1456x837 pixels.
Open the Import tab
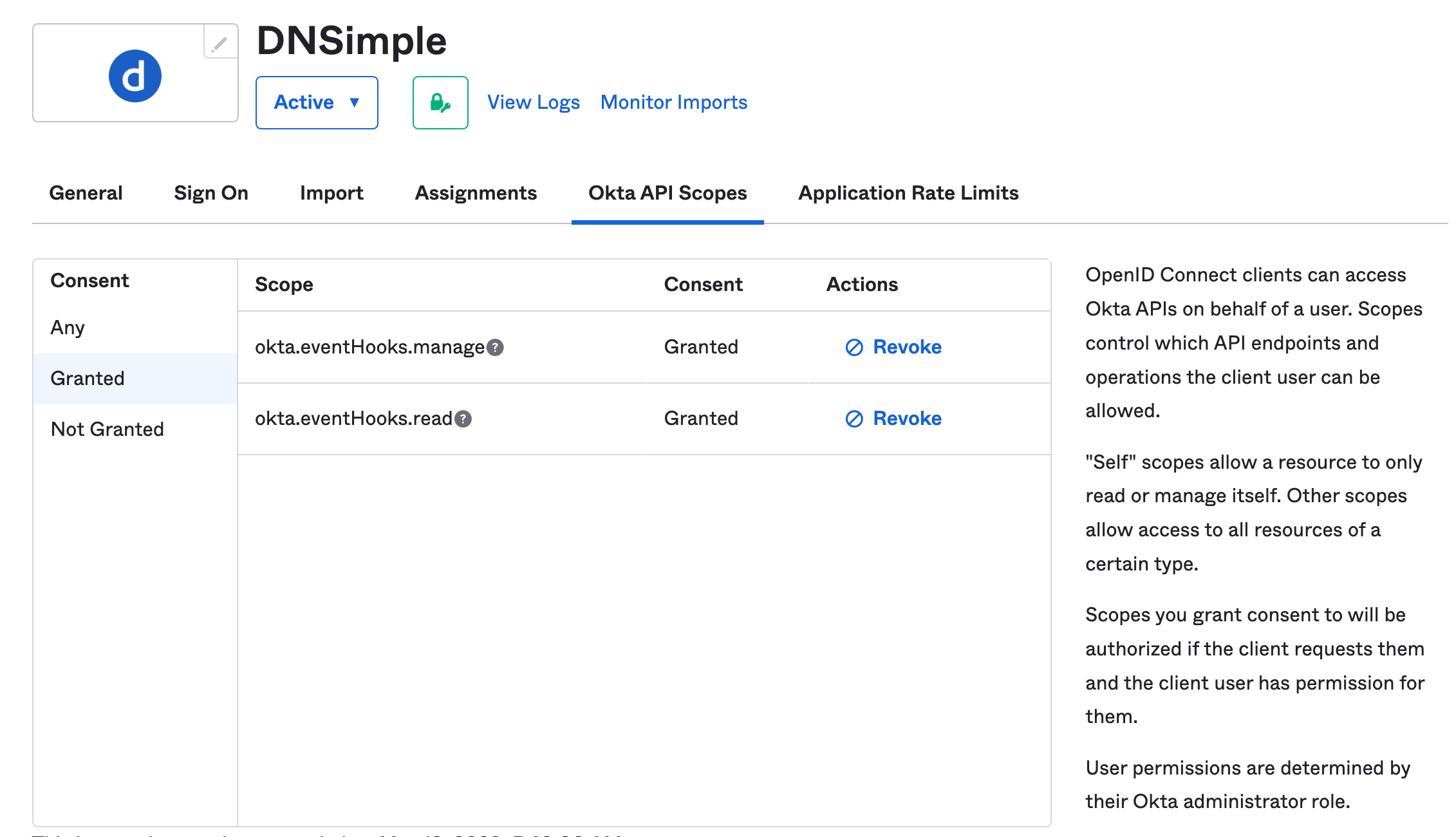point(331,193)
